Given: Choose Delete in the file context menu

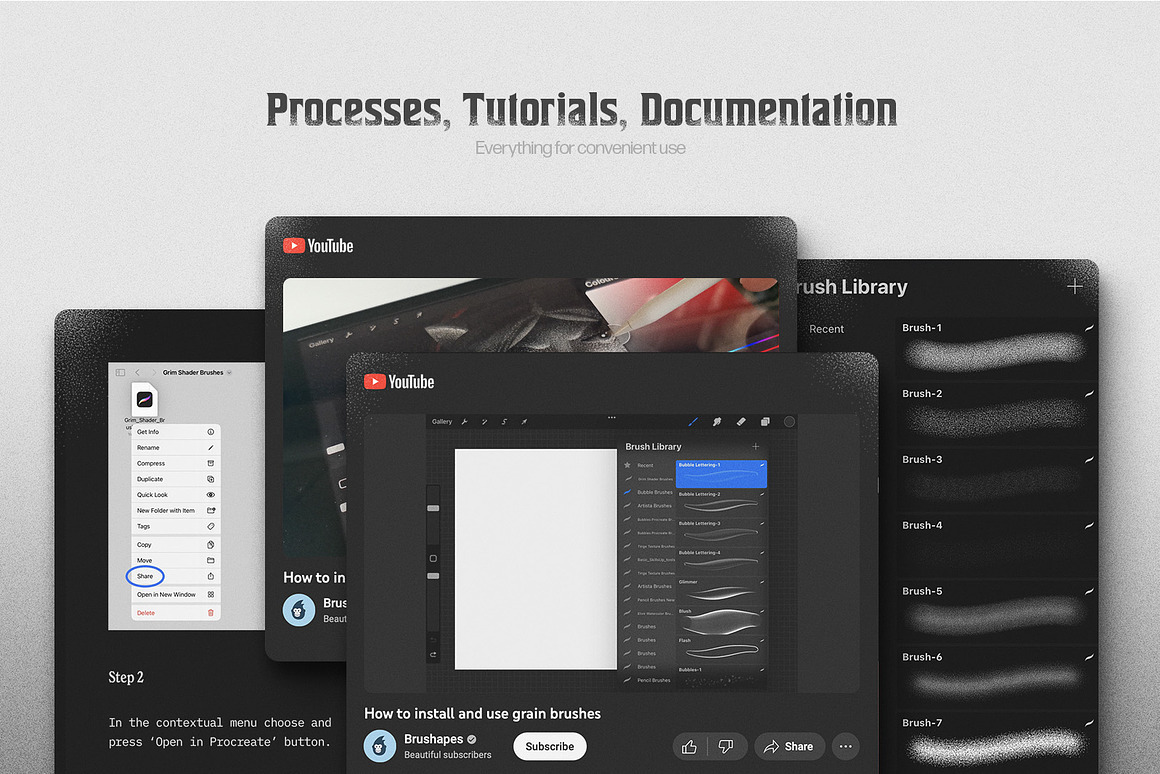Looking at the screenshot, I should [x=146, y=612].
